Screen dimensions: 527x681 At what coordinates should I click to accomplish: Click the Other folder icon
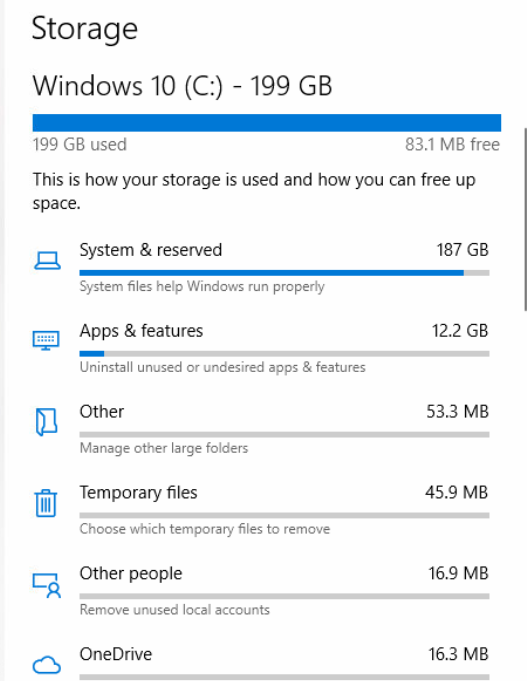46,421
